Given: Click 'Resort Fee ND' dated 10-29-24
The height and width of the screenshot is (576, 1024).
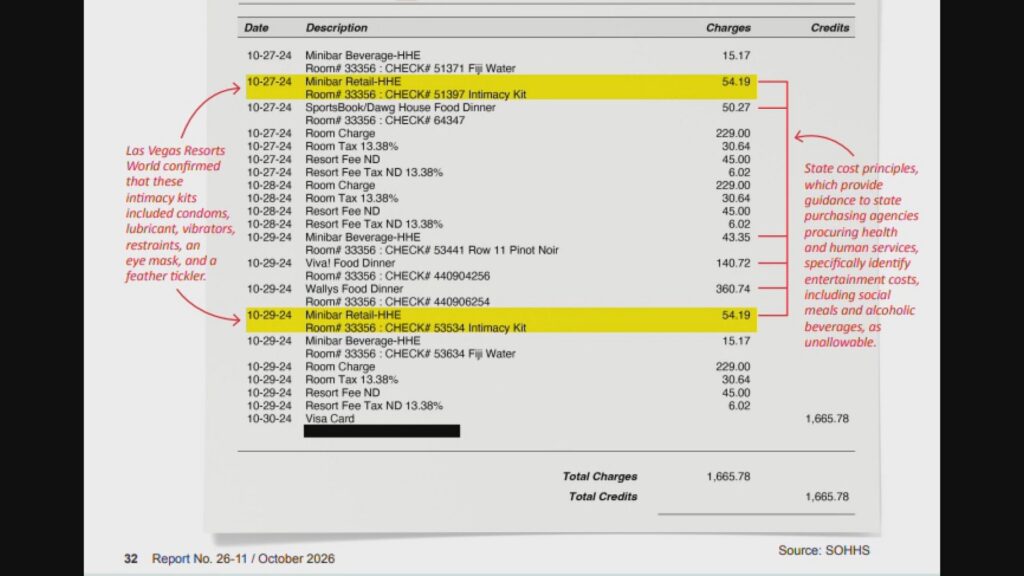Looking at the screenshot, I should [x=342, y=393].
